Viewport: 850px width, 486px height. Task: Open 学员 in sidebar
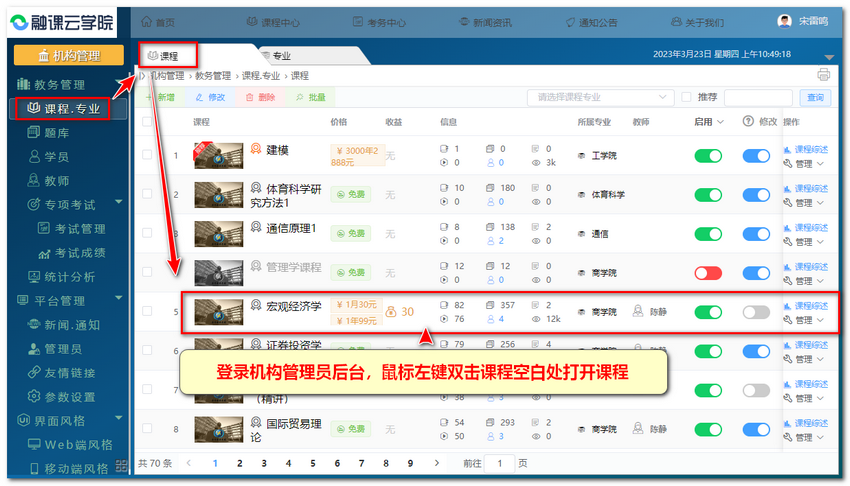click(49, 157)
